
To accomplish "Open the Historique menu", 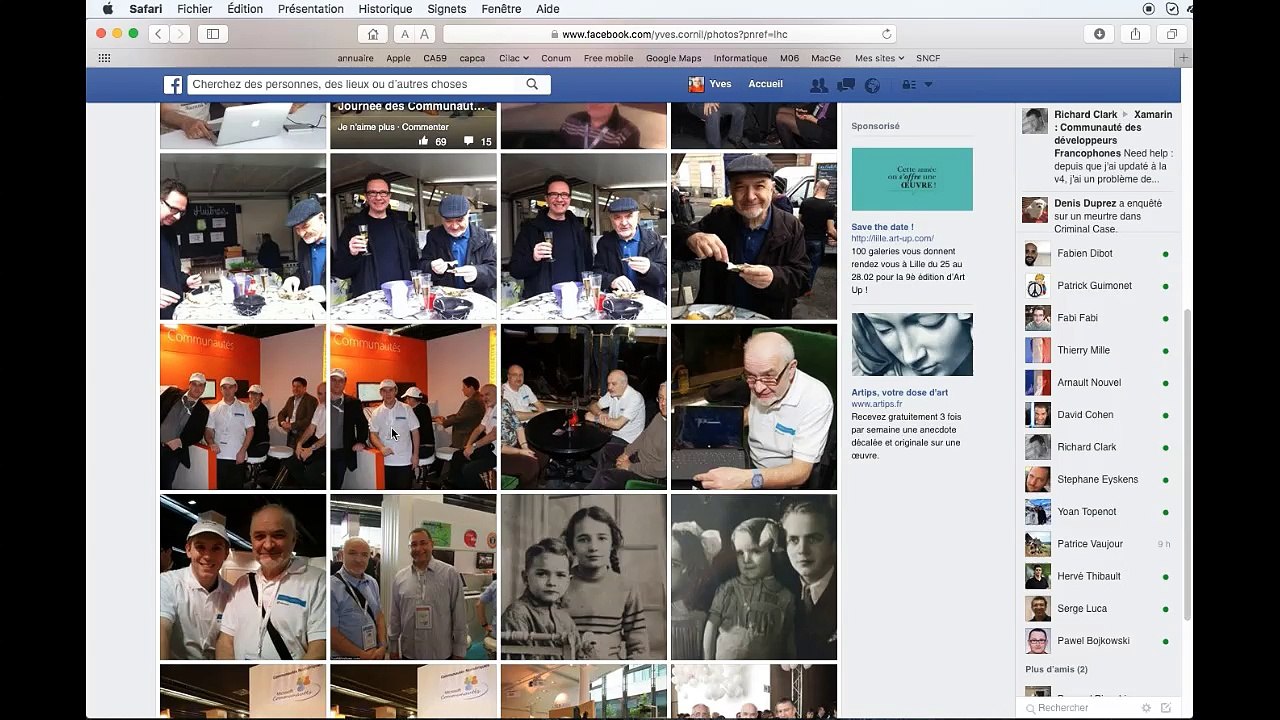I will pyautogui.click(x=385, y=9).
